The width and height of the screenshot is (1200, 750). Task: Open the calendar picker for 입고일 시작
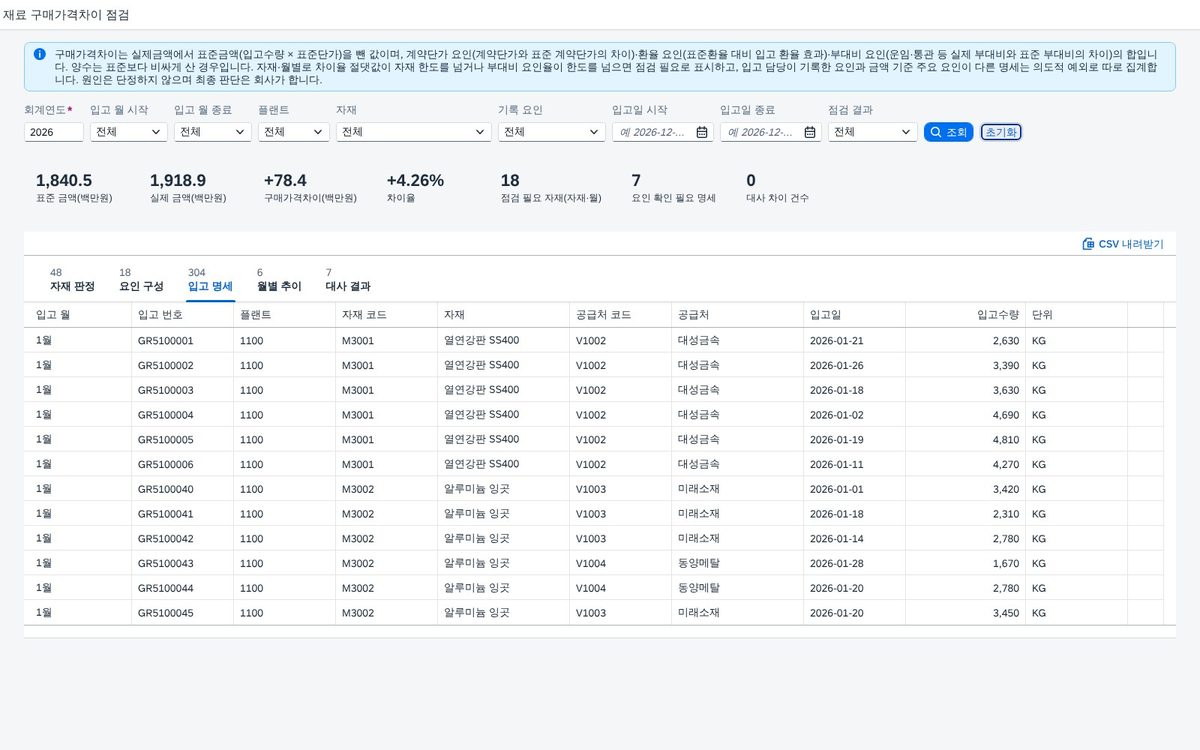[702, 132]
